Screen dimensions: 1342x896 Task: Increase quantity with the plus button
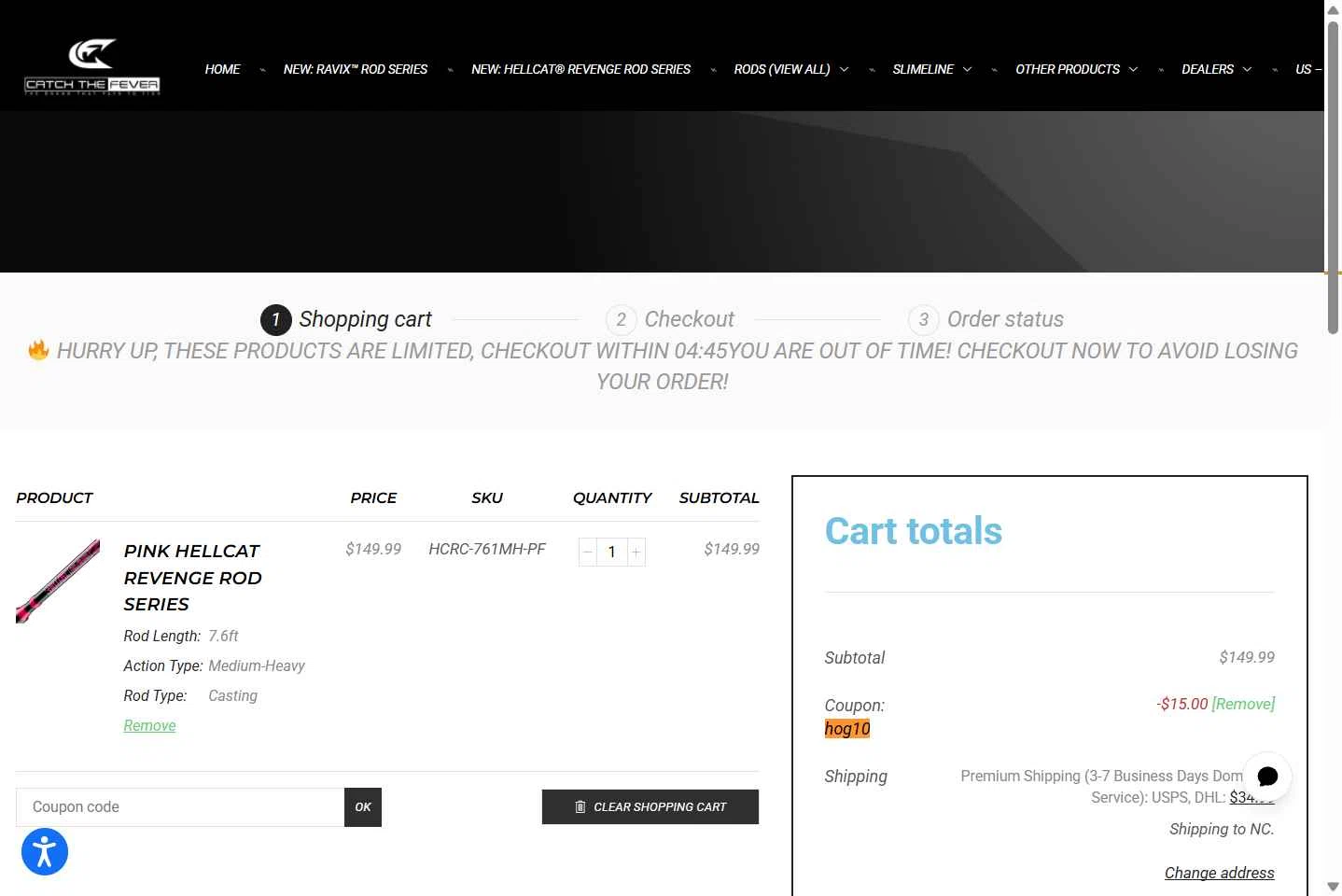click(636, 552)
